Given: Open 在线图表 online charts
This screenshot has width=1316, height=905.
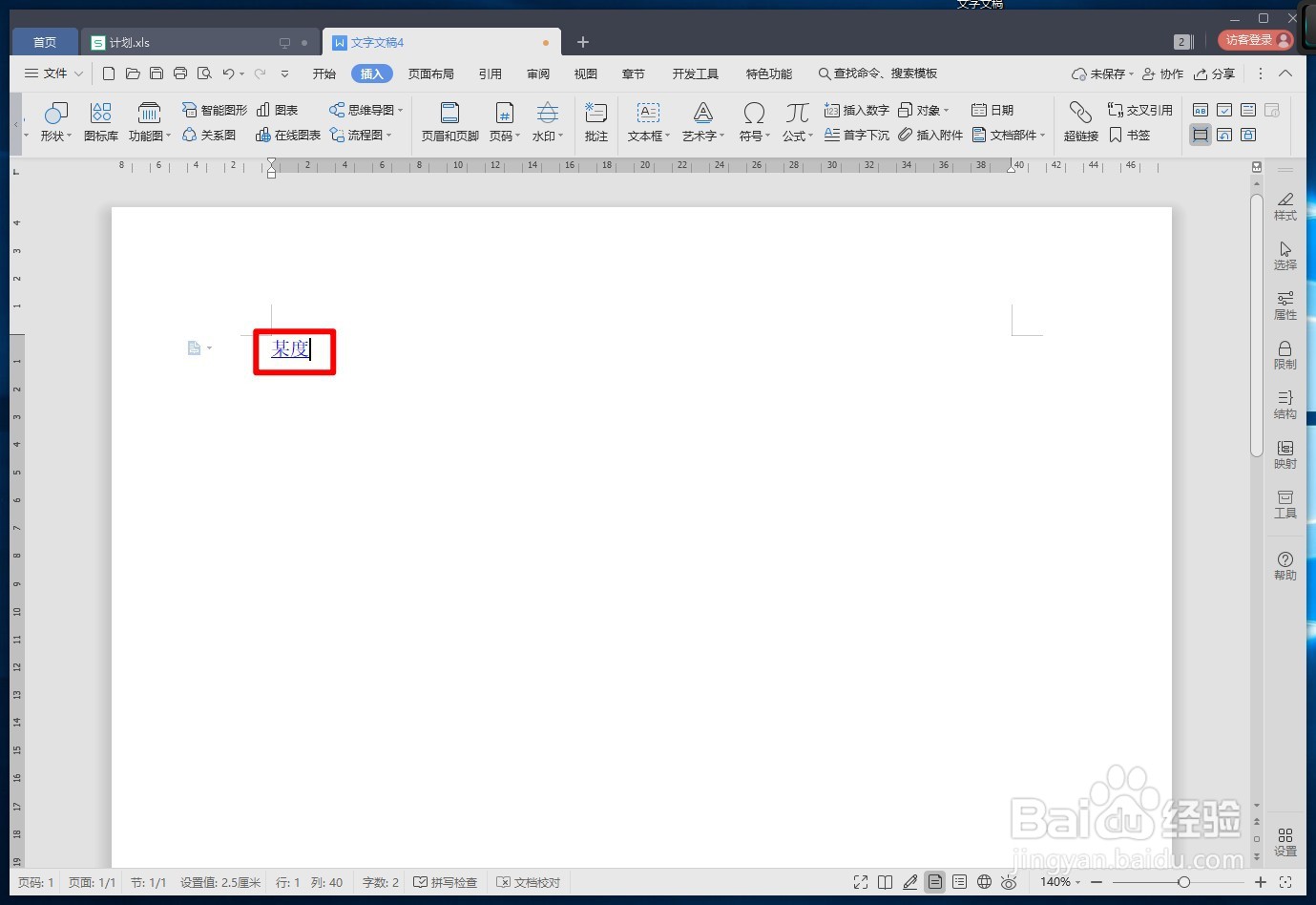Looking at the screenshot, I should pyautogui.click(x=288, y=136).
